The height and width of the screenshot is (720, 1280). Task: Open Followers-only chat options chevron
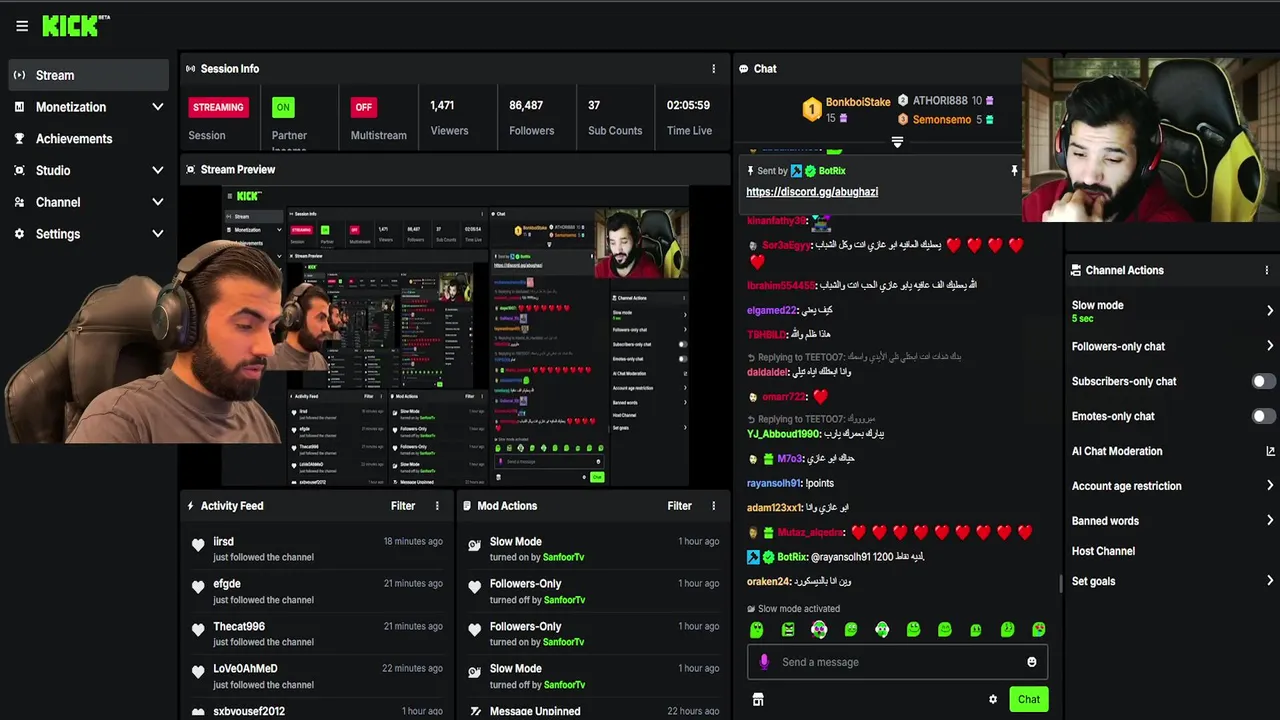(x=1270, y=346)
